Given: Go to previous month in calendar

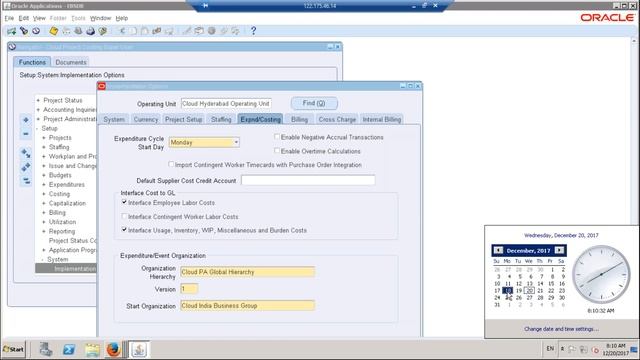Looking at the screenshot, I should [x=498, y=250].
